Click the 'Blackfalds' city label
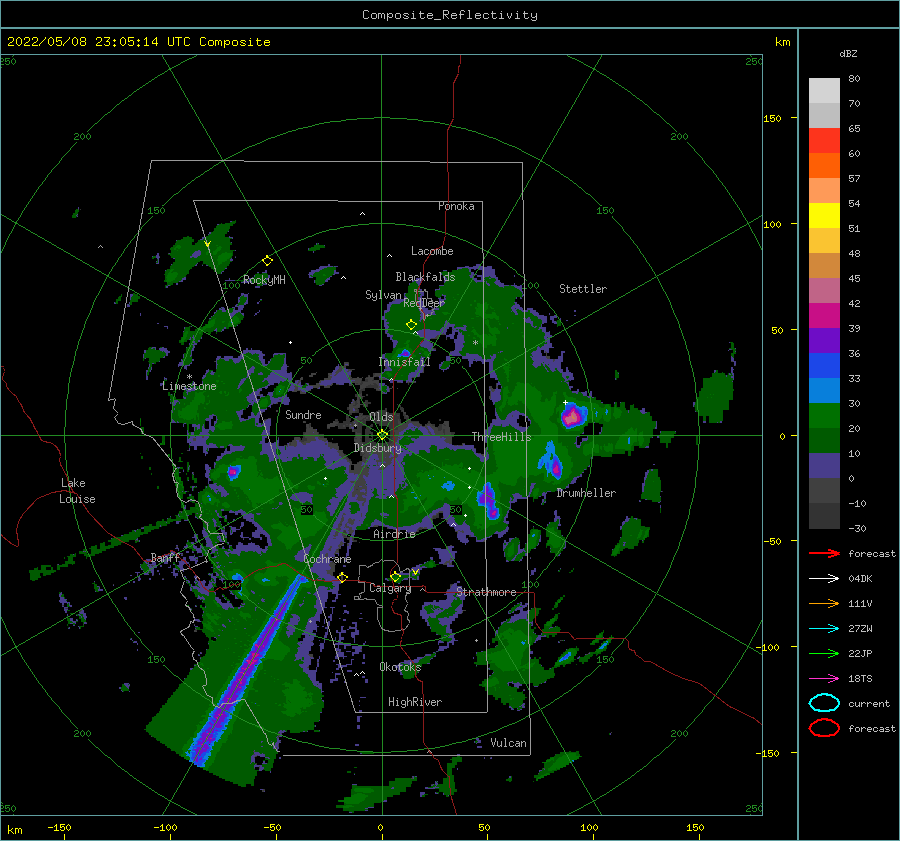Image resolution: width=900 pixels, height=841 pixels. [x=425, y=277]
